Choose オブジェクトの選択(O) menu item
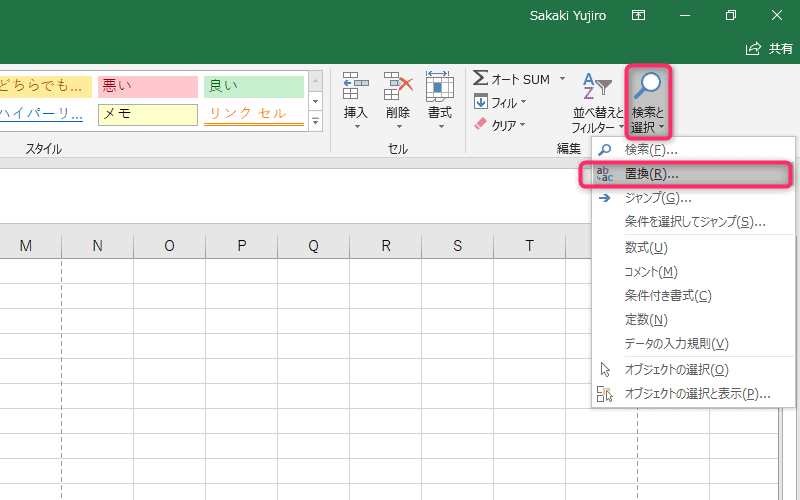The height and width of the screenshot is (500, 800). tap(693, 369)
